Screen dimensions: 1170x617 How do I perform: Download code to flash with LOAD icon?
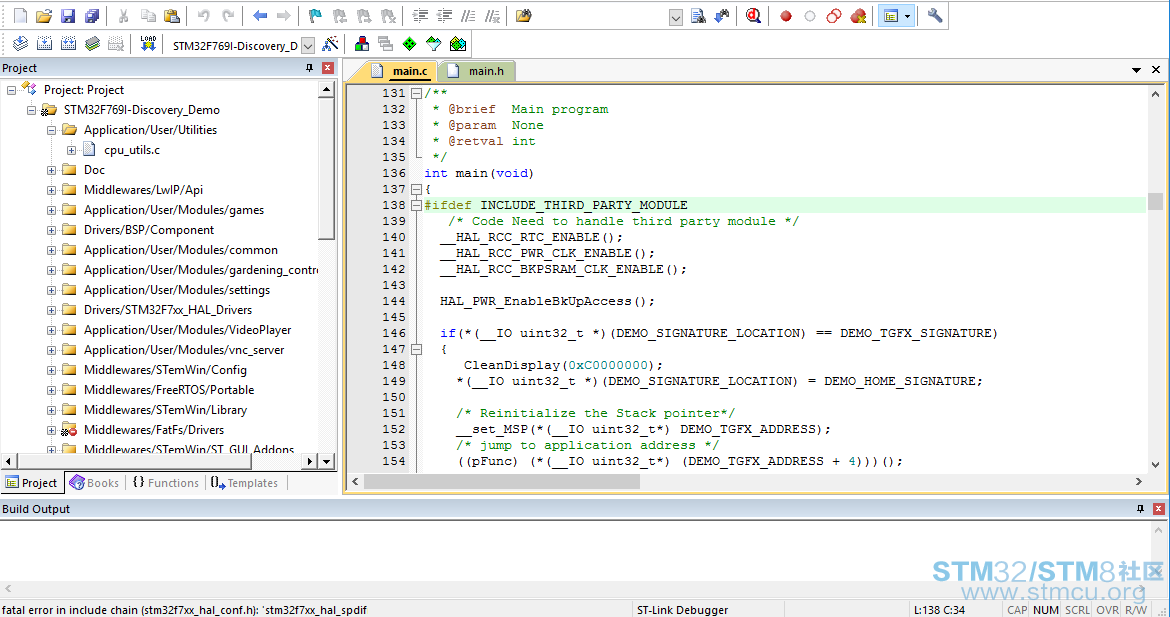(x=148, y=44)
